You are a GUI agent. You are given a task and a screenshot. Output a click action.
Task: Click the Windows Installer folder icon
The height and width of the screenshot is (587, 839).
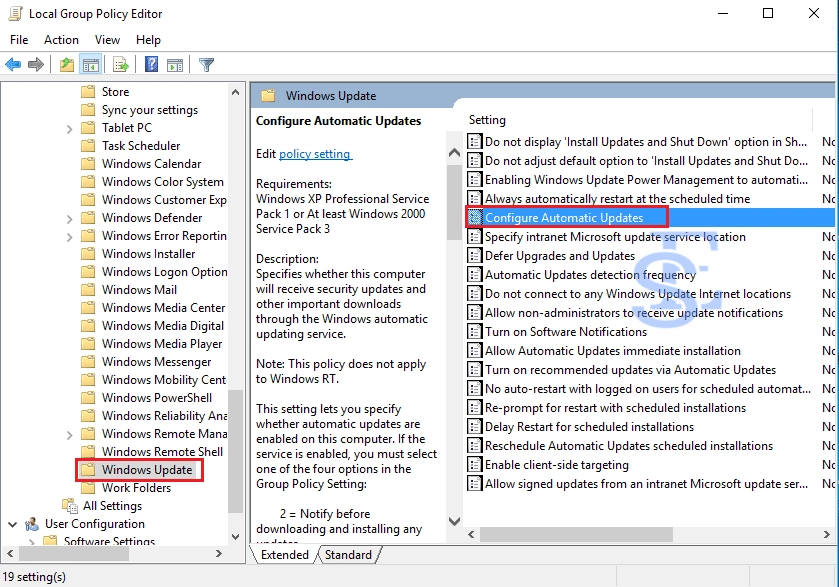(88, 254)
